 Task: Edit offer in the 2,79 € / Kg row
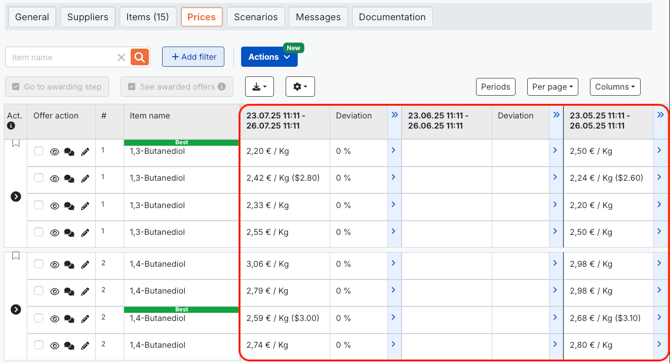pos(85,292)
